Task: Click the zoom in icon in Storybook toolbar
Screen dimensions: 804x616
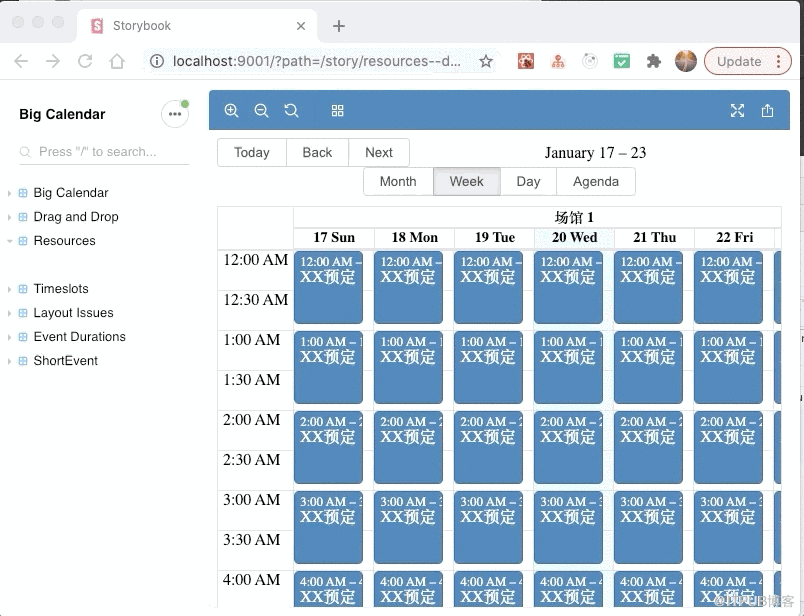Action: [x=231, y=110]
